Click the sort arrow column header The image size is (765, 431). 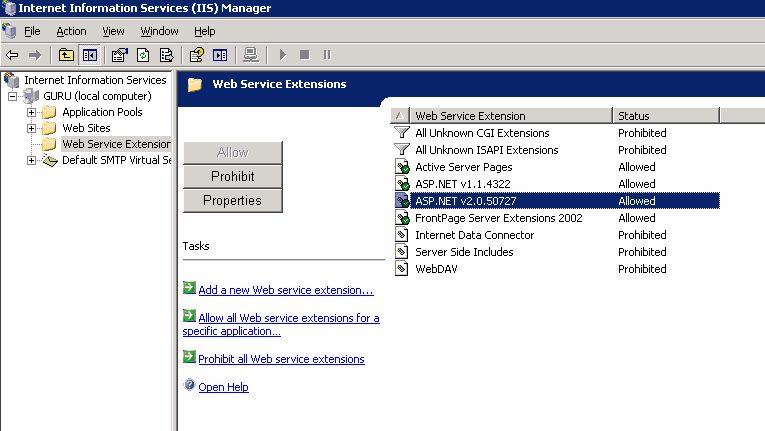pyautogui.click(x=400, y=116)
